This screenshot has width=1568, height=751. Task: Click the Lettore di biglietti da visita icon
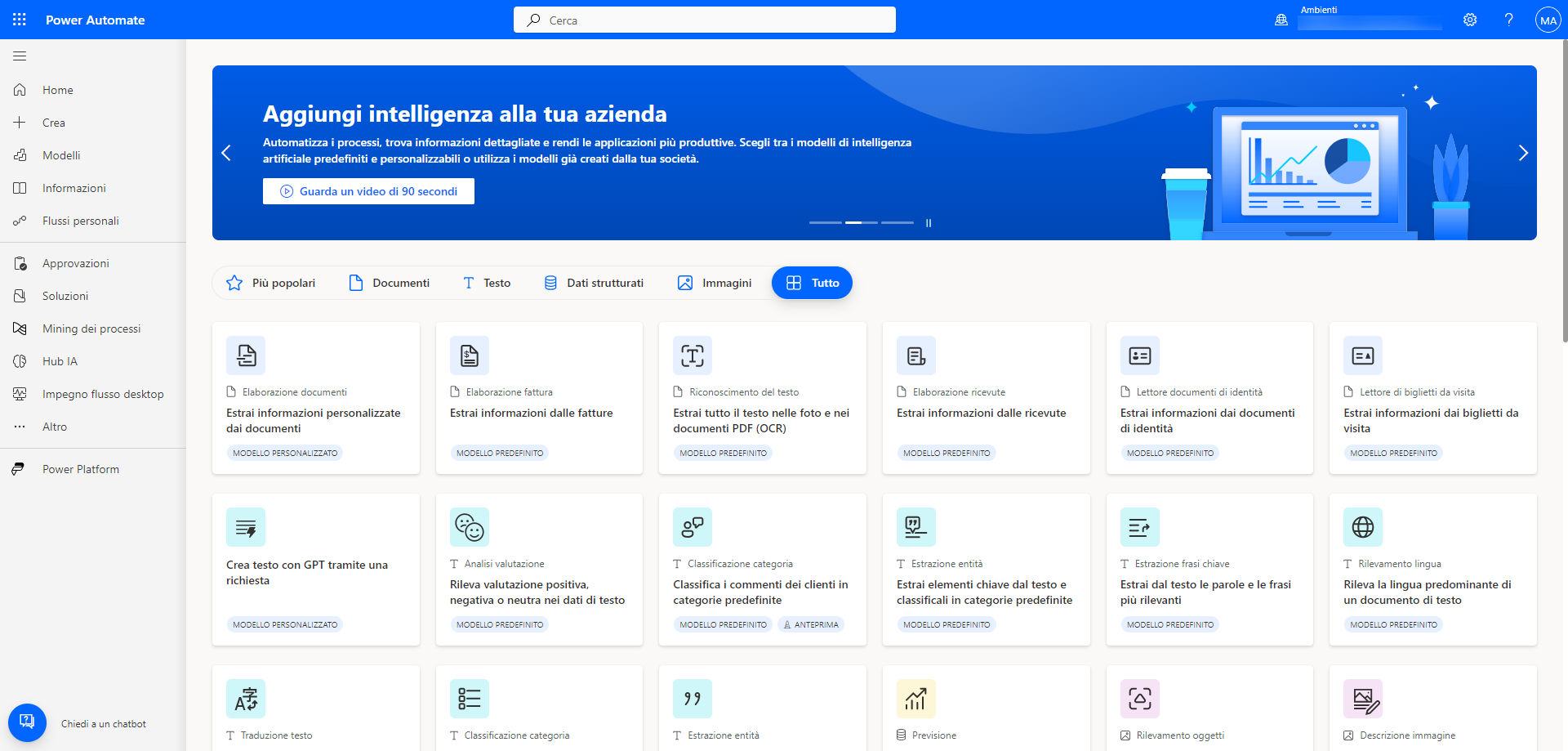click(x=1363, y=355)
